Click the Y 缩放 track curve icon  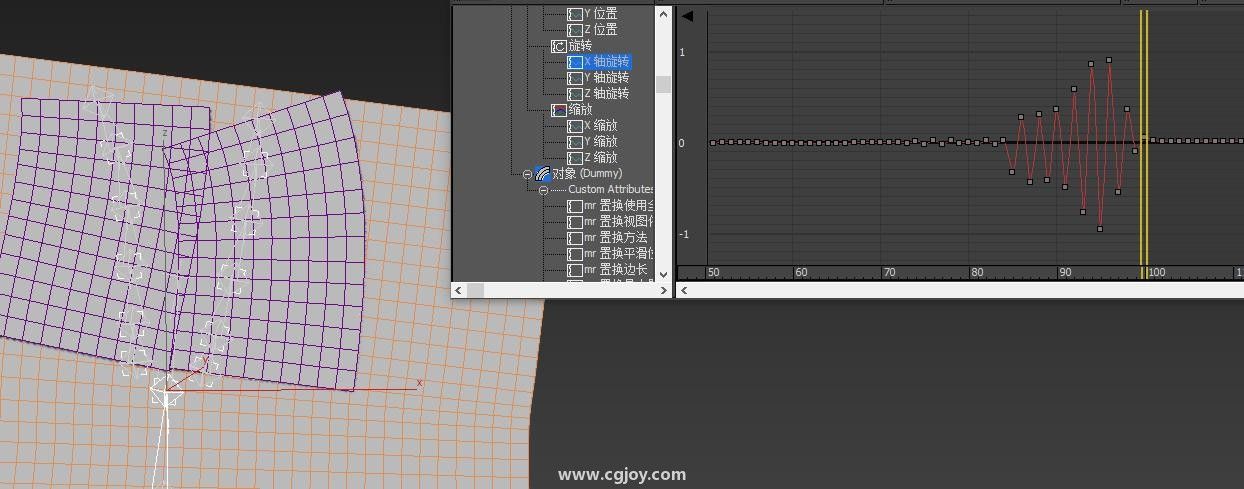[575, 142]
